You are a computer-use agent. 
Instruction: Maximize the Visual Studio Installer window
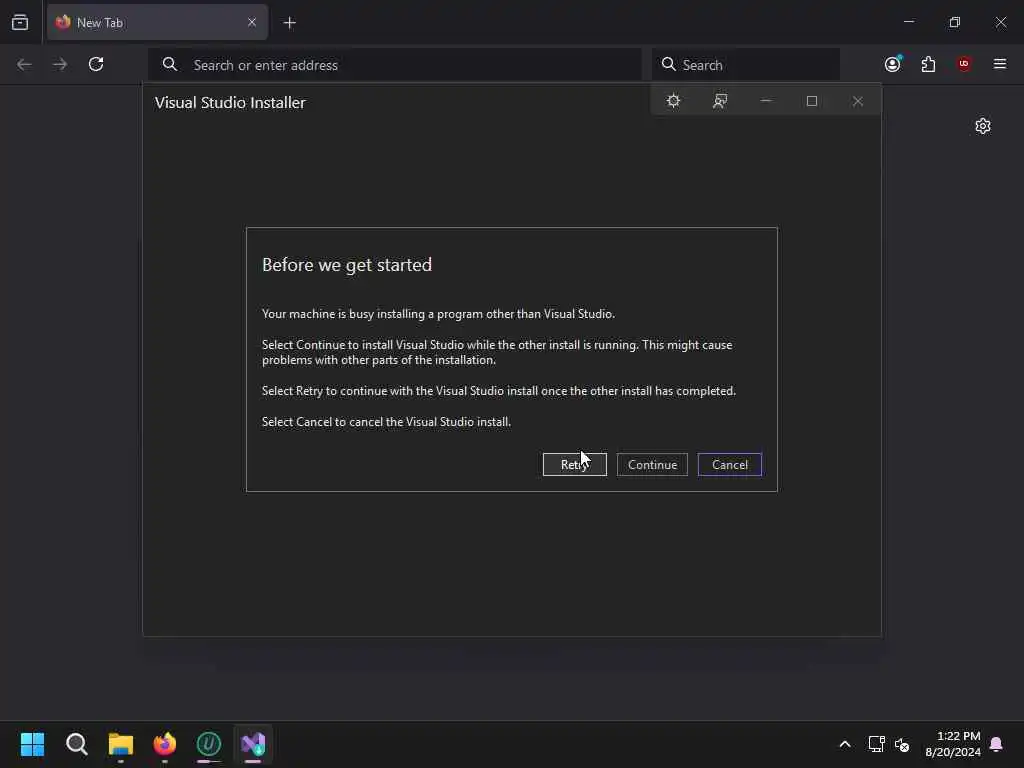(x=812, y=101)
